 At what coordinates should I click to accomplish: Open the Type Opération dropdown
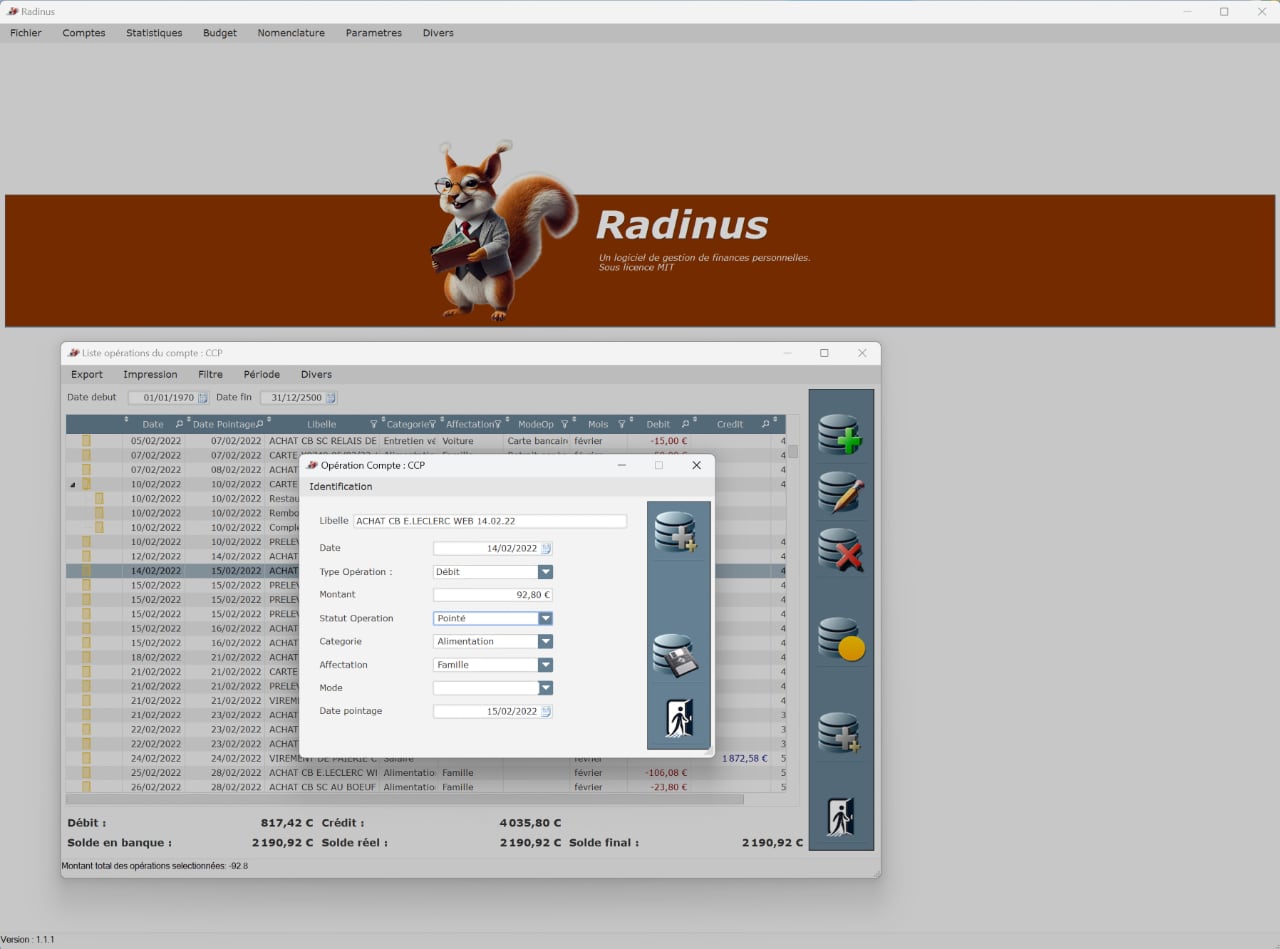(544, 570)
